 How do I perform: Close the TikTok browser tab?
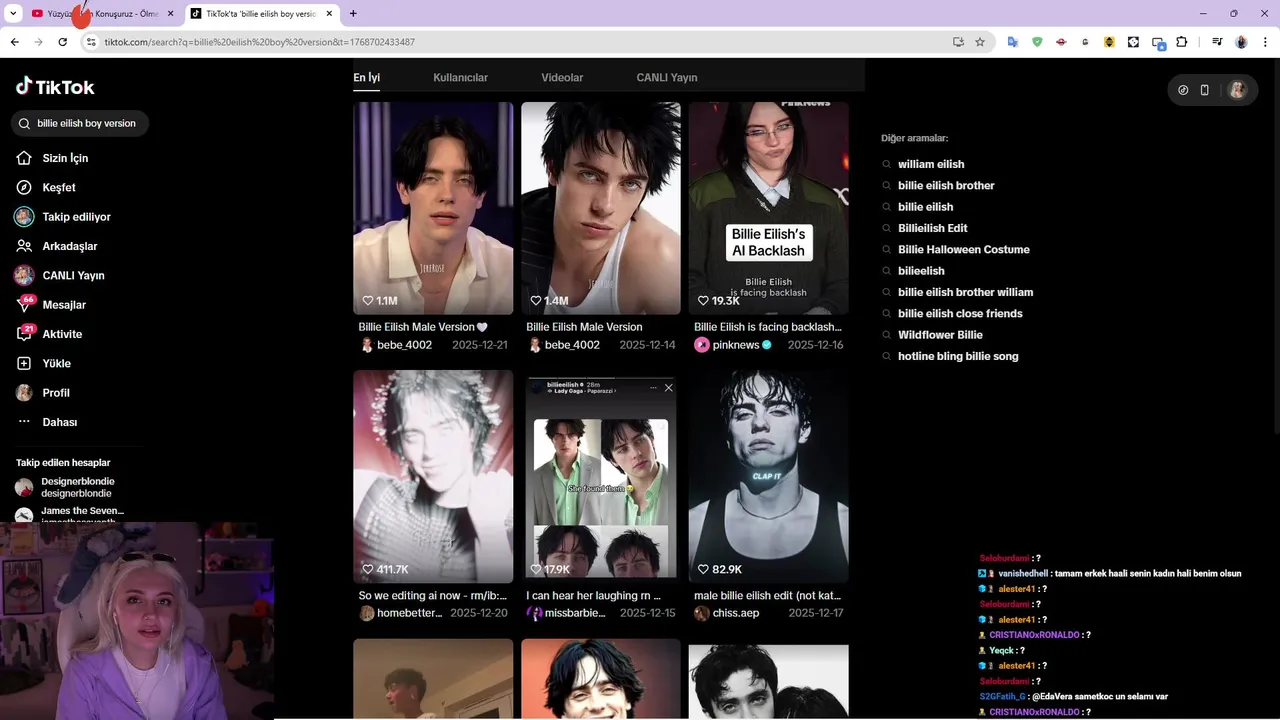pos(329,14)
